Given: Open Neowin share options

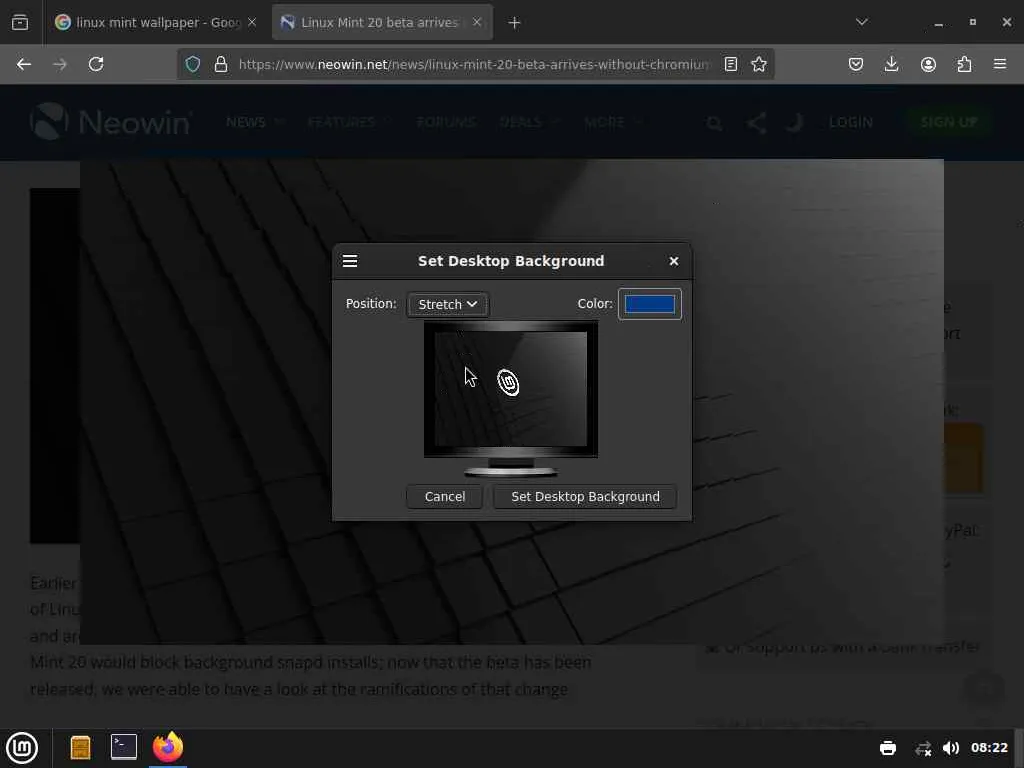Looking at the screenshot, I should (x=756, y=123).
